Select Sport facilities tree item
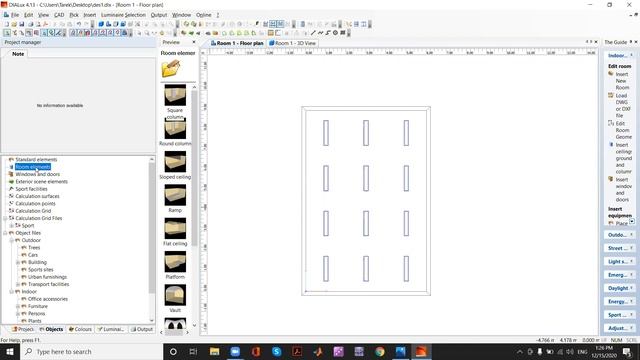 point(31,189)
